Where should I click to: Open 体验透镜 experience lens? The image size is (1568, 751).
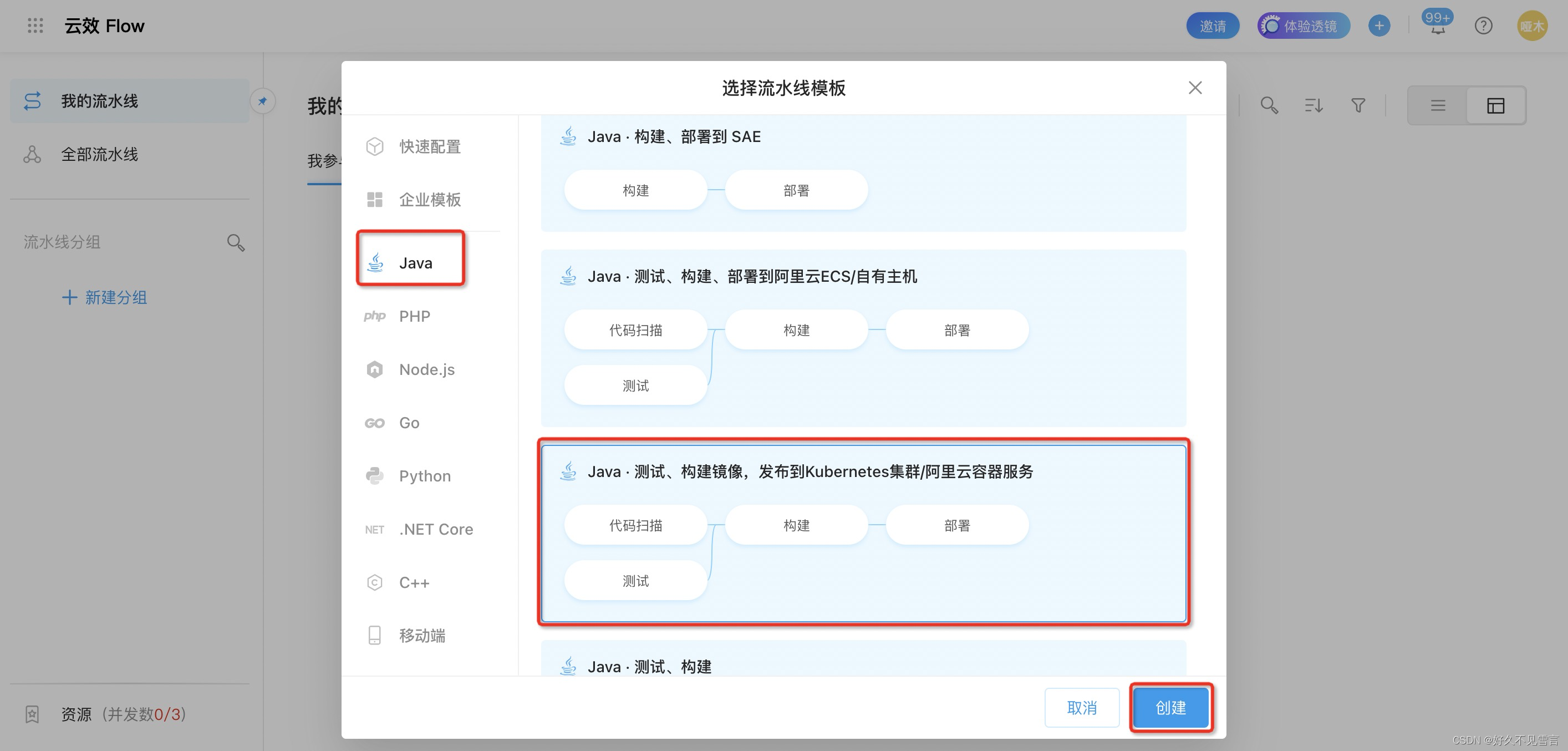(x=1303, y=26)
